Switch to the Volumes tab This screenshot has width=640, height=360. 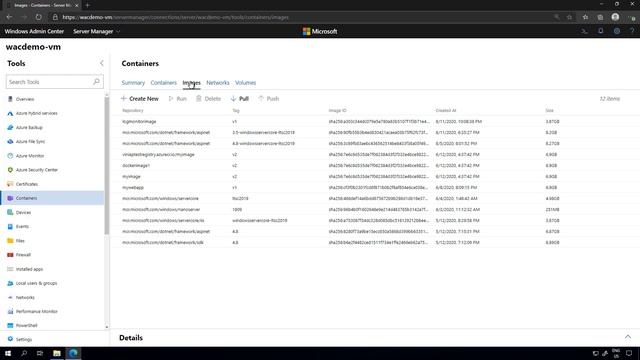pyautogui.click(x=245, y=83)
